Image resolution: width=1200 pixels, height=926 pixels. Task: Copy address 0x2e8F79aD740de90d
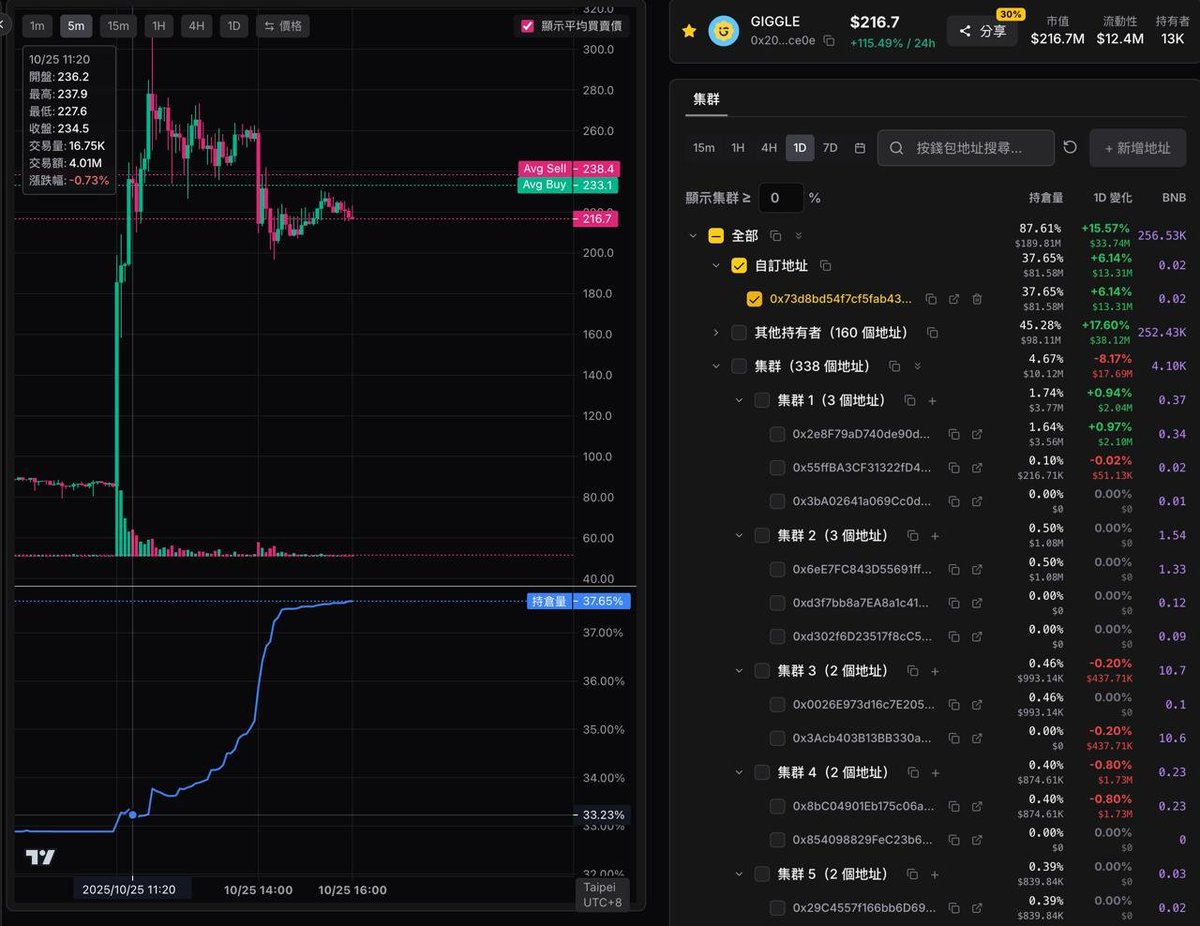(954, 434)
